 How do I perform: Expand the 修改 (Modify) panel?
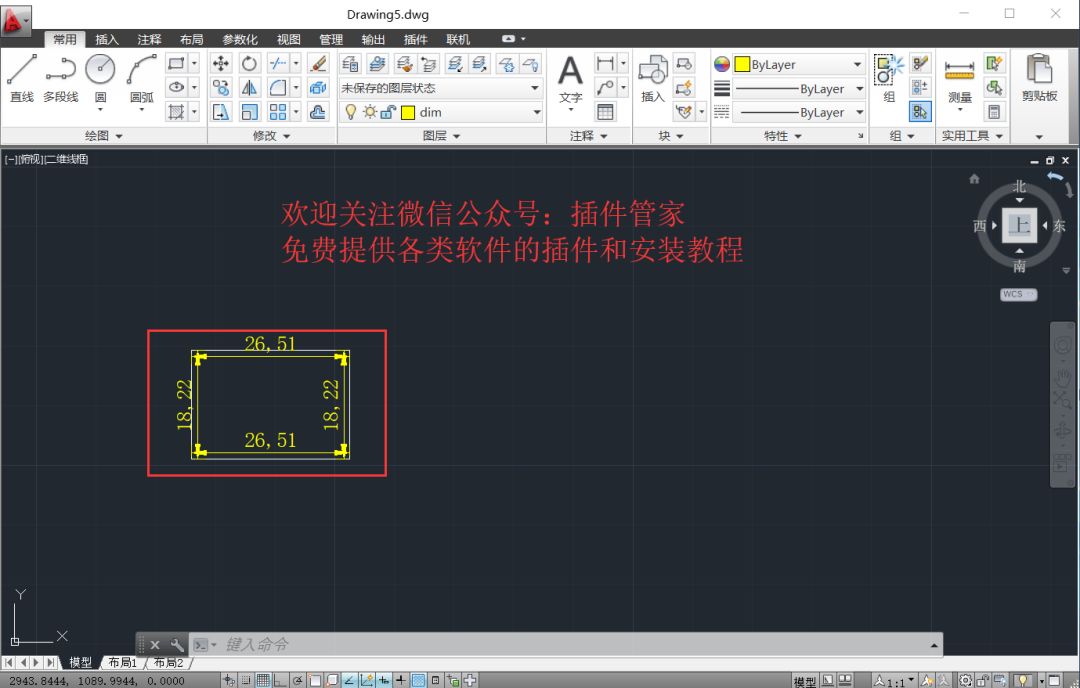[271, 136]
